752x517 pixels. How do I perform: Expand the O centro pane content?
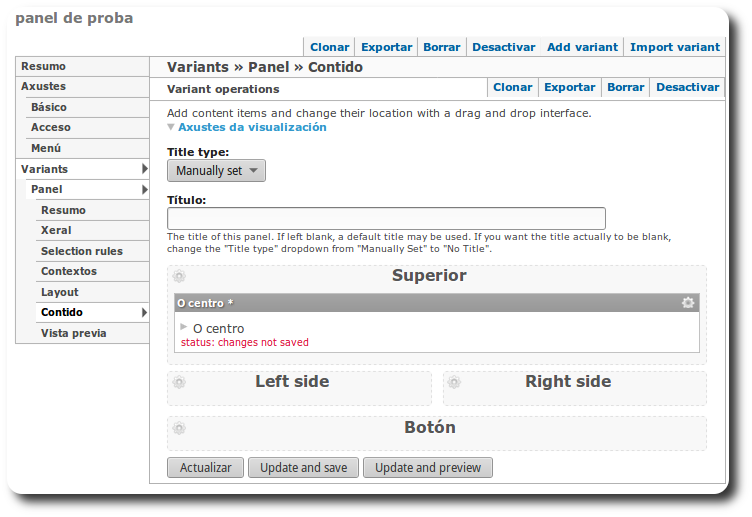tap(184, 327)
